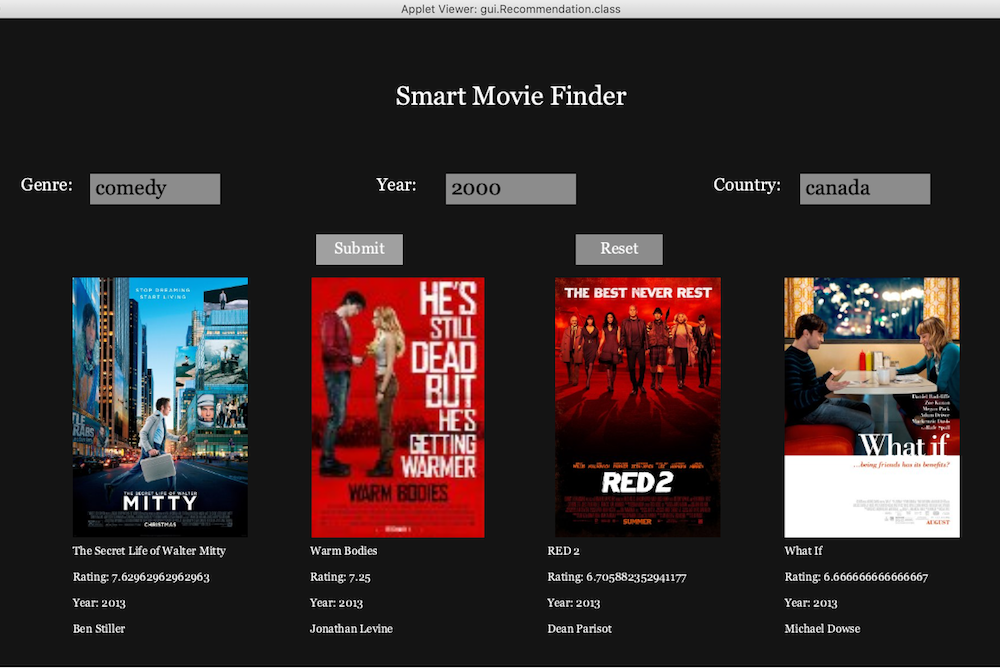Select director name Dean Parisot

(x=579, y=629)
